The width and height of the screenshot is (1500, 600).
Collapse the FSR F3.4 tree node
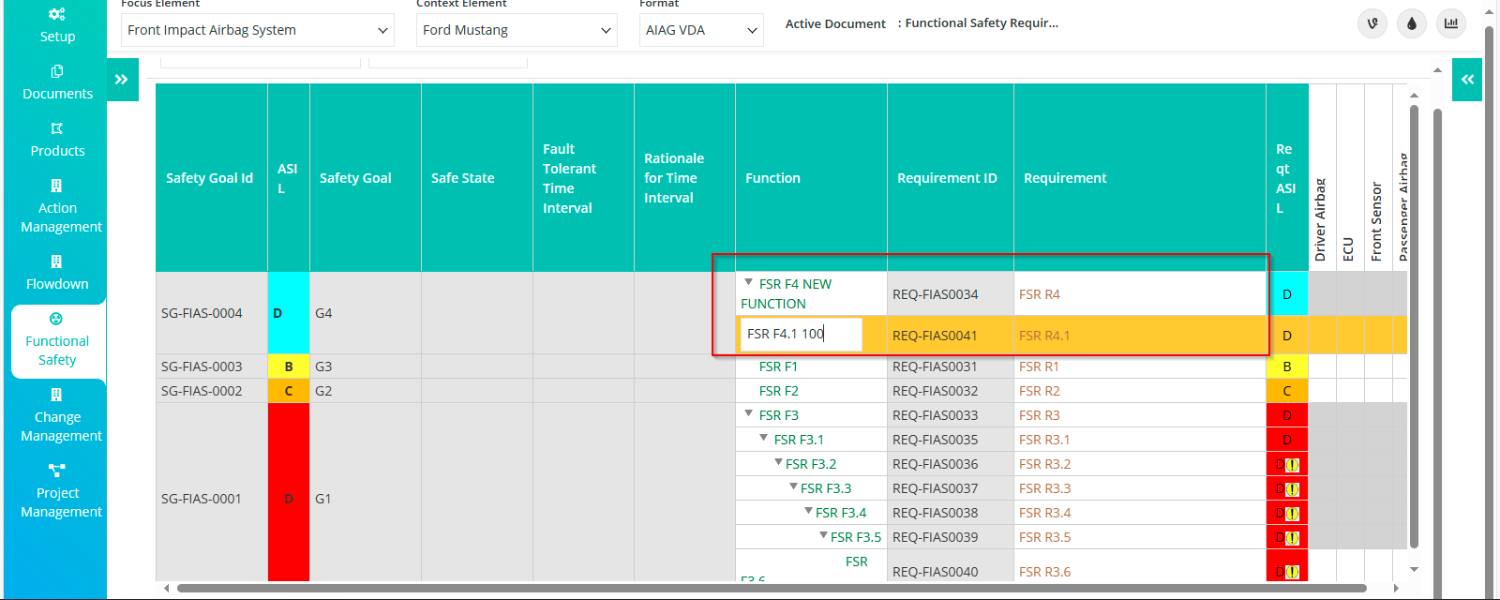tap(808, 512)
